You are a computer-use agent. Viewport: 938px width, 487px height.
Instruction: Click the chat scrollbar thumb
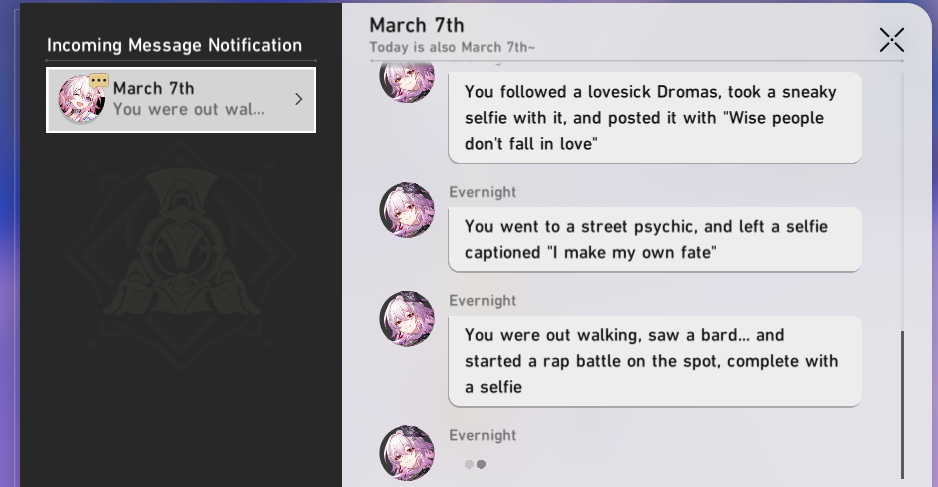[x=902, y=404]
